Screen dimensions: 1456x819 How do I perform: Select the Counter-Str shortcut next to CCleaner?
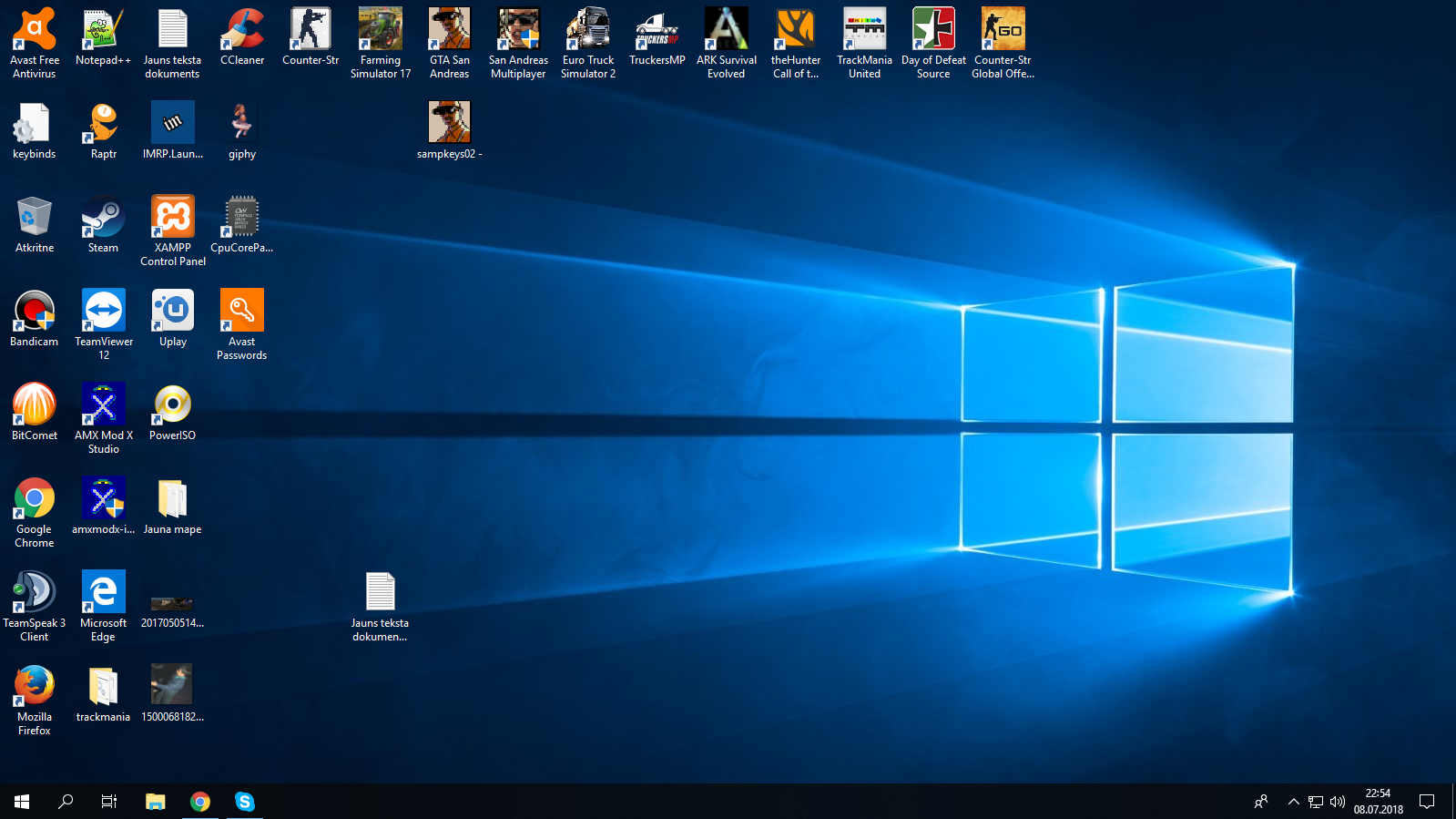(x=311, y=36)
